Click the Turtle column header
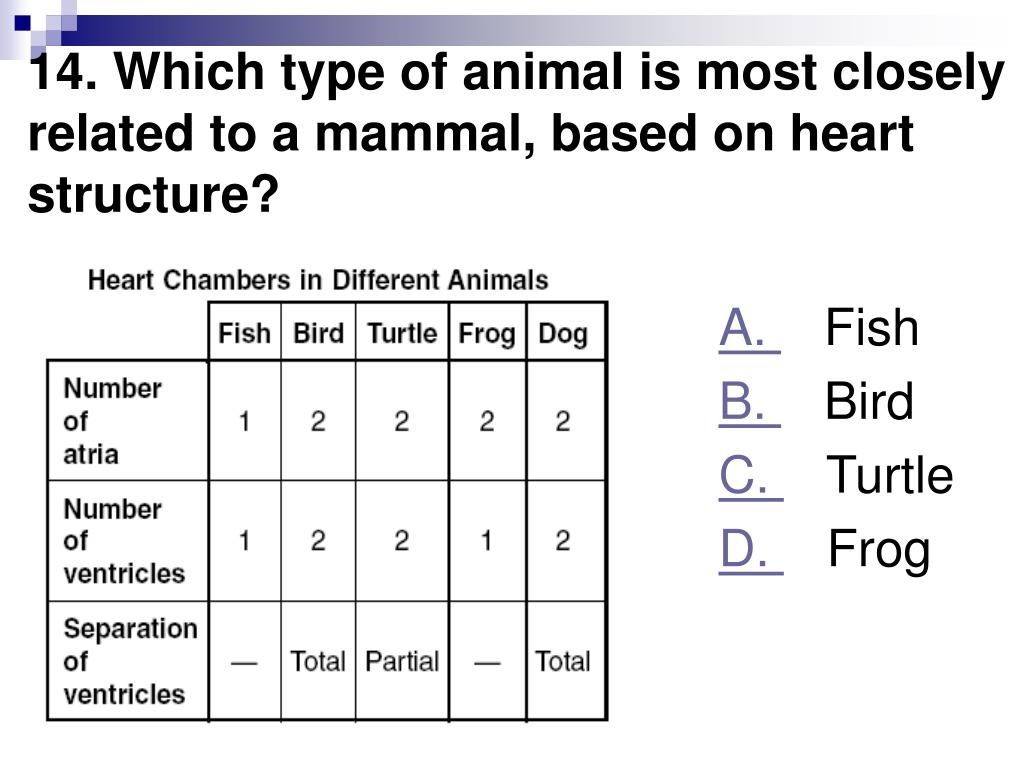1024x768 pixels. click(x=402, y=333)
